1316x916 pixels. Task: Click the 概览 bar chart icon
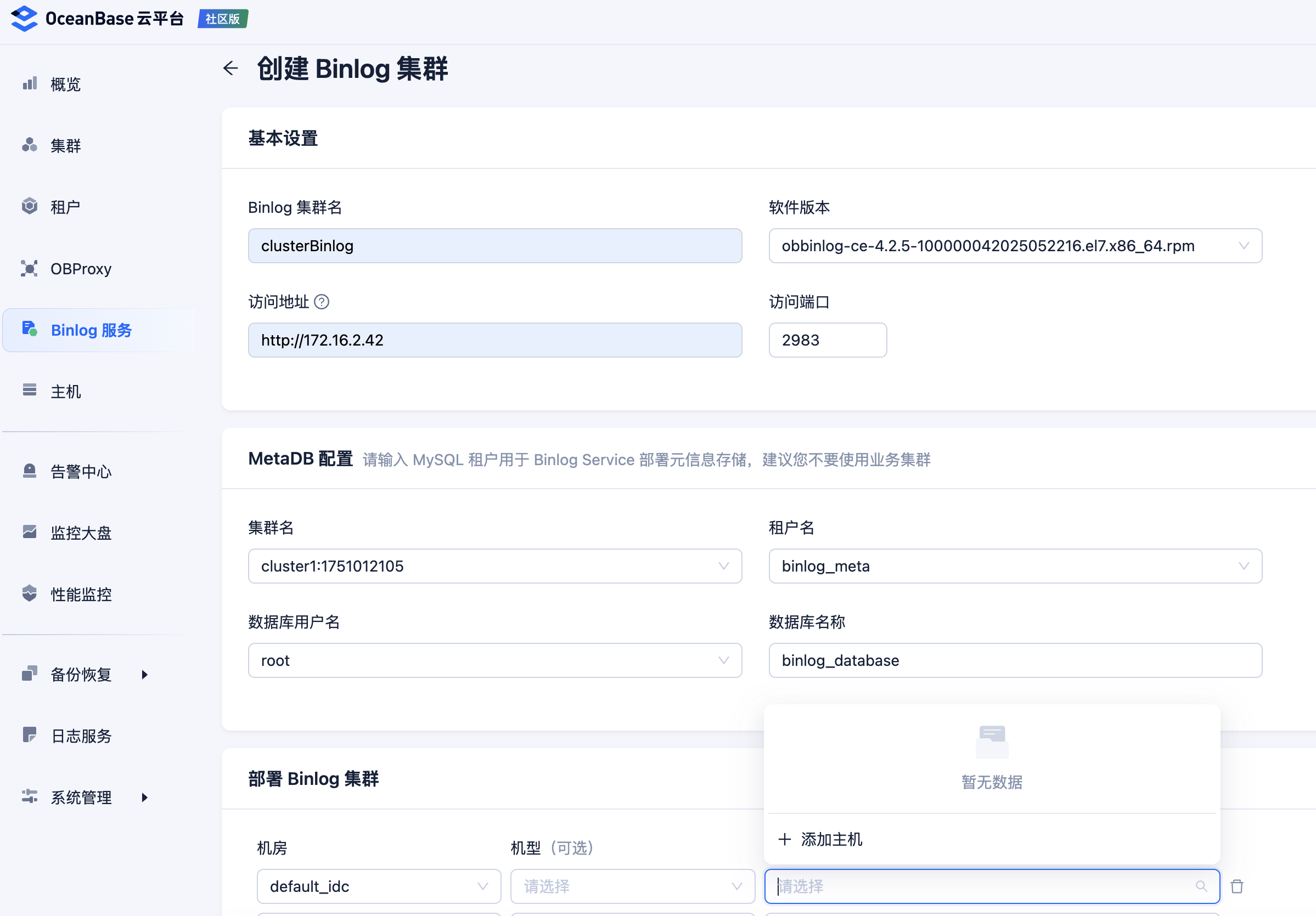tap(30, 83)
